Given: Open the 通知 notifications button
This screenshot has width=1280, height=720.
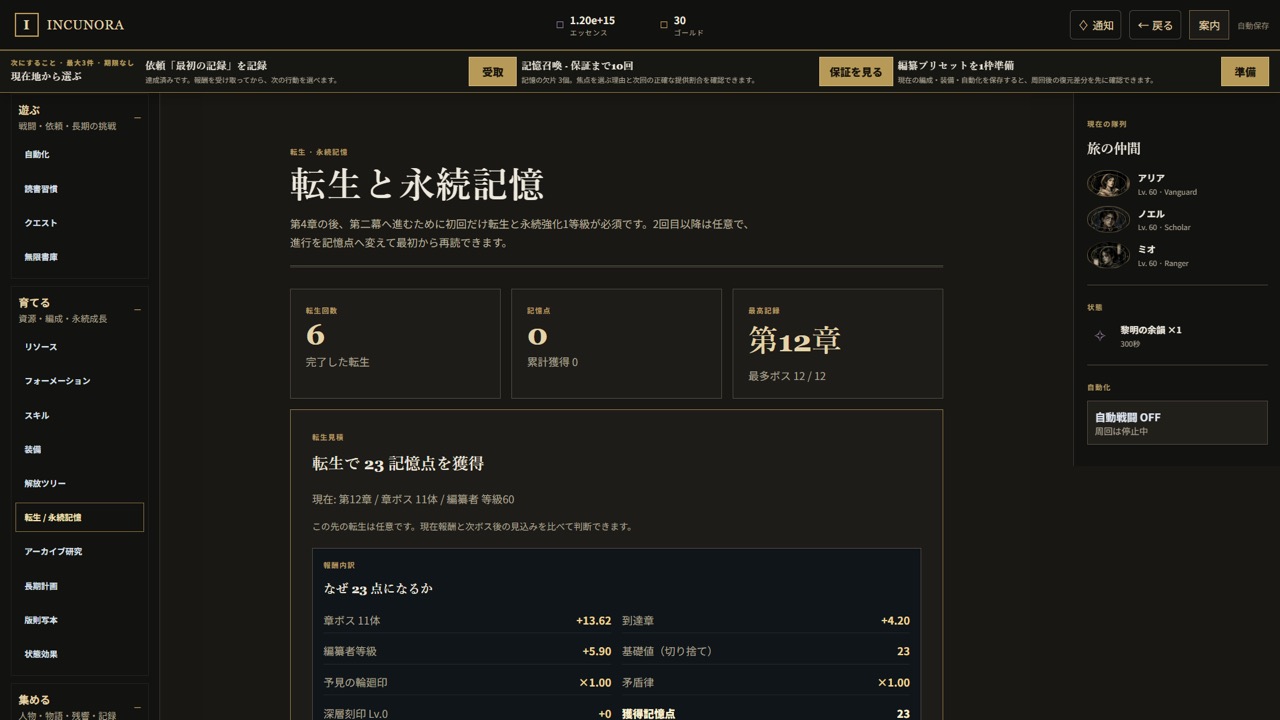Looking at the screenshot, I should [x=1095, y=25].
